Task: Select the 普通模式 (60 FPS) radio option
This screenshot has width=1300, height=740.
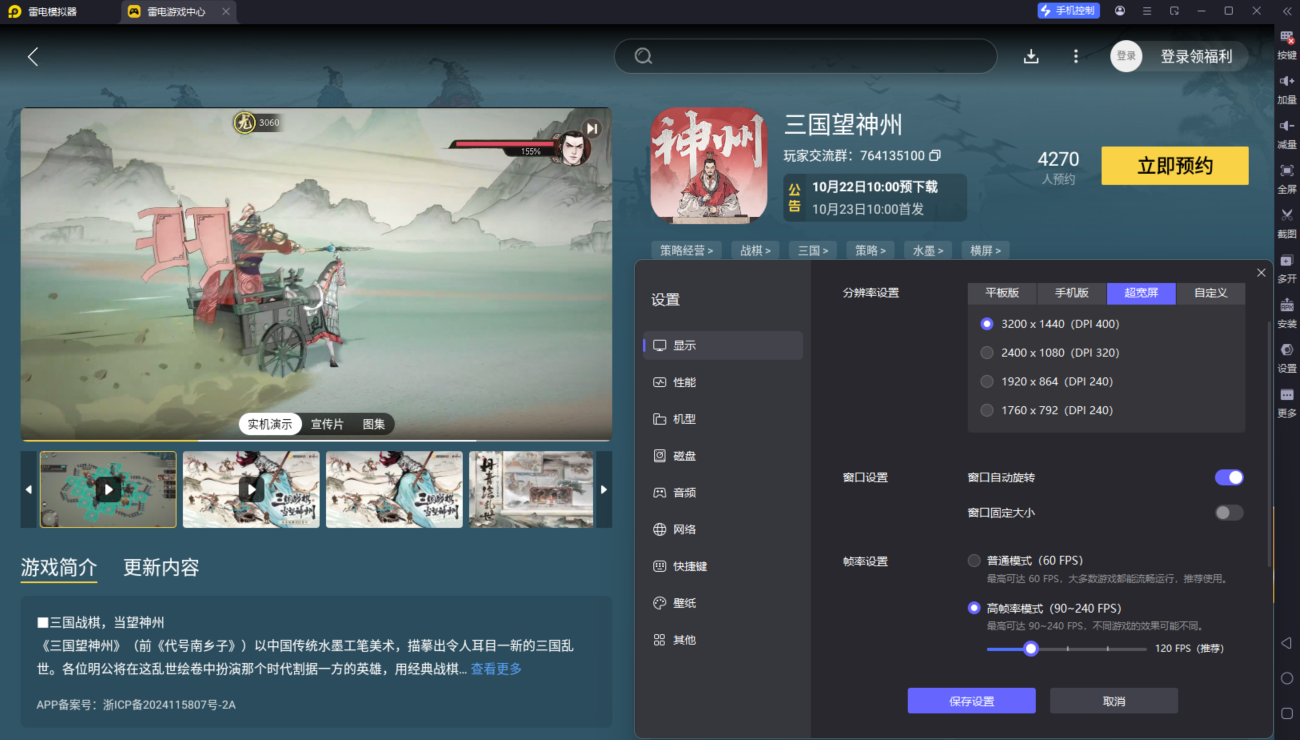Action: [x=973, y=560]
